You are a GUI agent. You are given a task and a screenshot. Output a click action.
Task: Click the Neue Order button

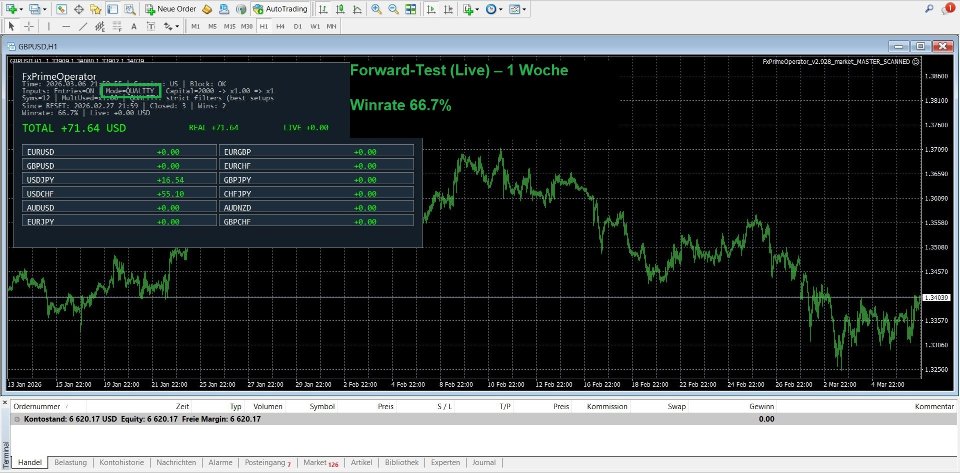click(171, 9)
